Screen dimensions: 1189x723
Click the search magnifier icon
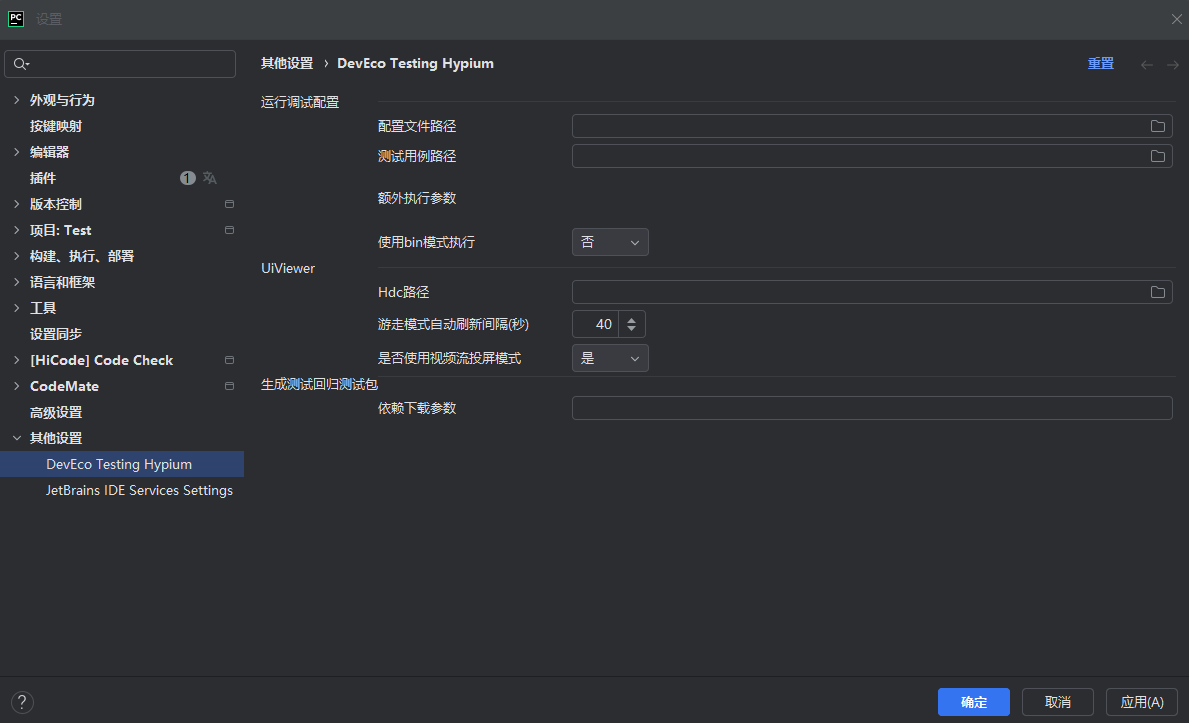20,64
